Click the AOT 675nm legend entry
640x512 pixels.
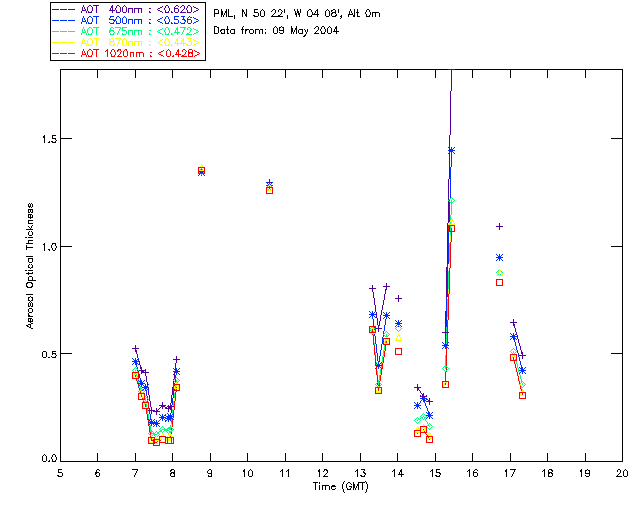point(126,31)
